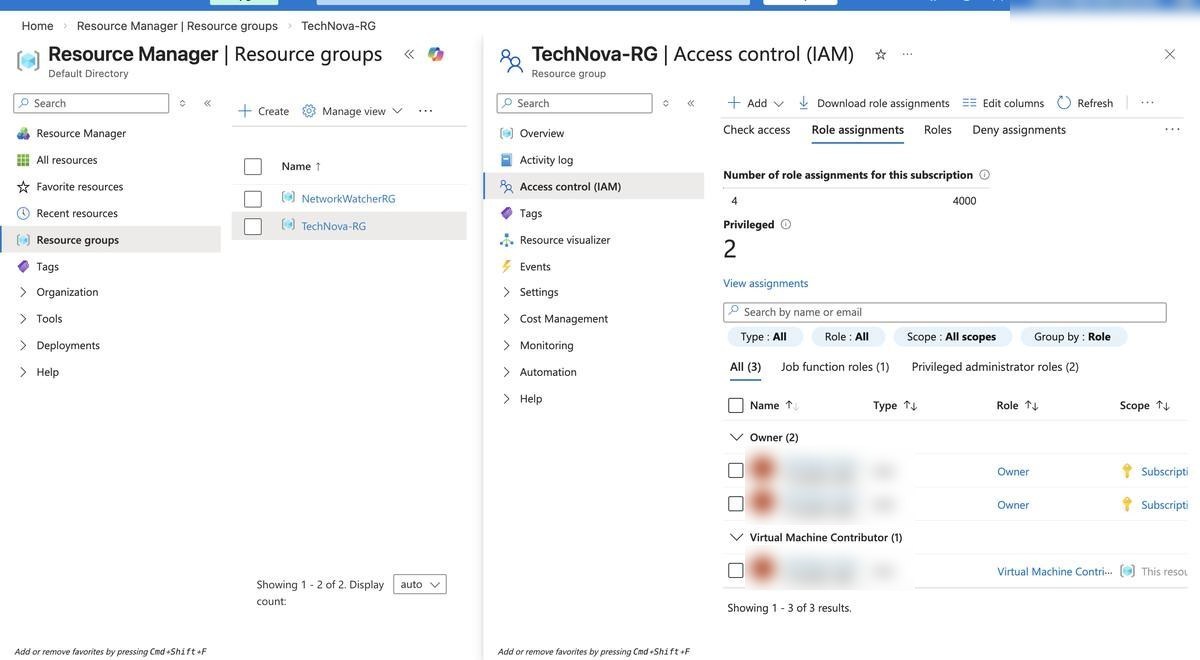Check the Virtual Machine Contributor row checkbox
This screenshot has width=1200, height=660.
(x=736, y=571)
